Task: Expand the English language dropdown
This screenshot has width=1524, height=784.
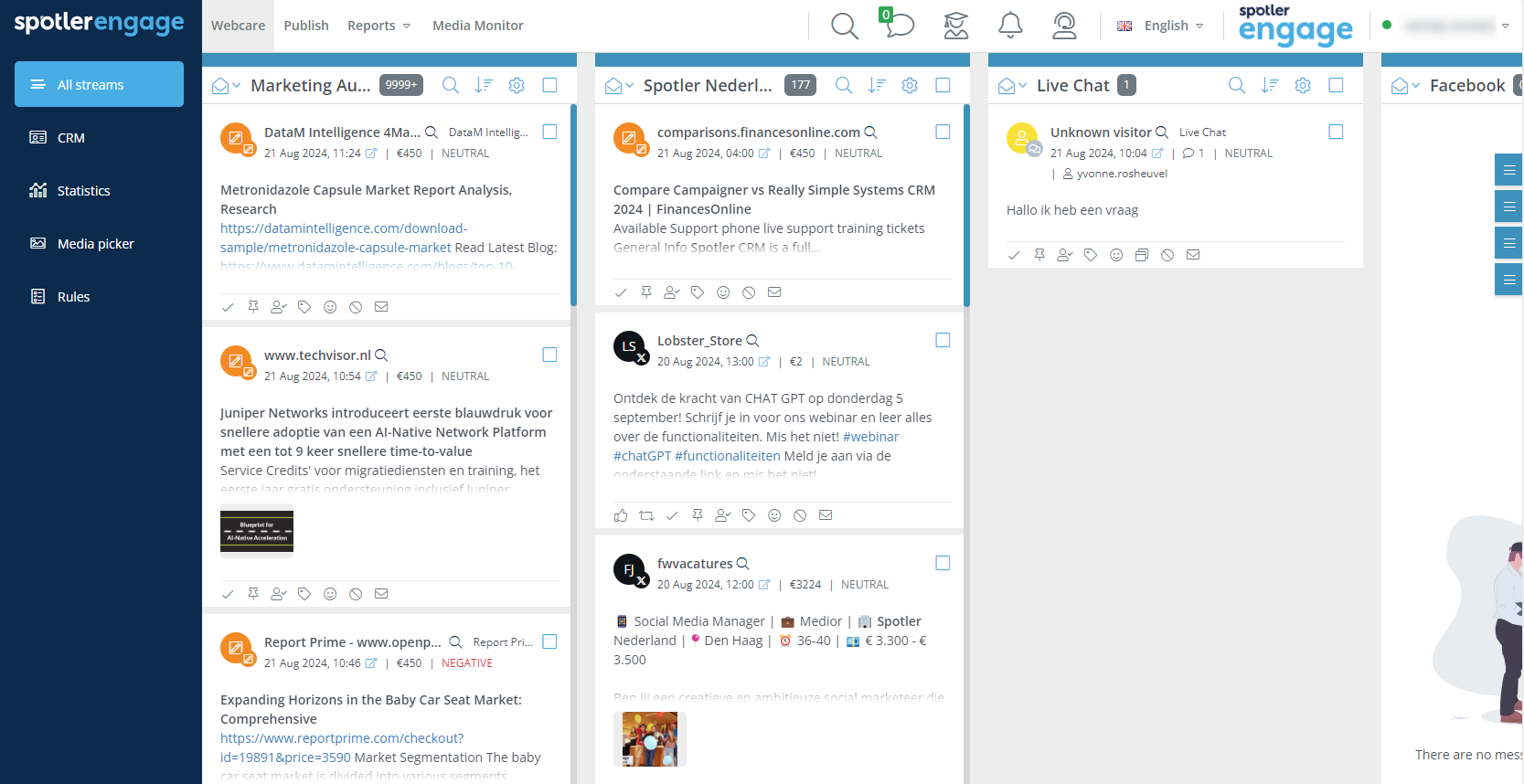Action: point(1160,26)
